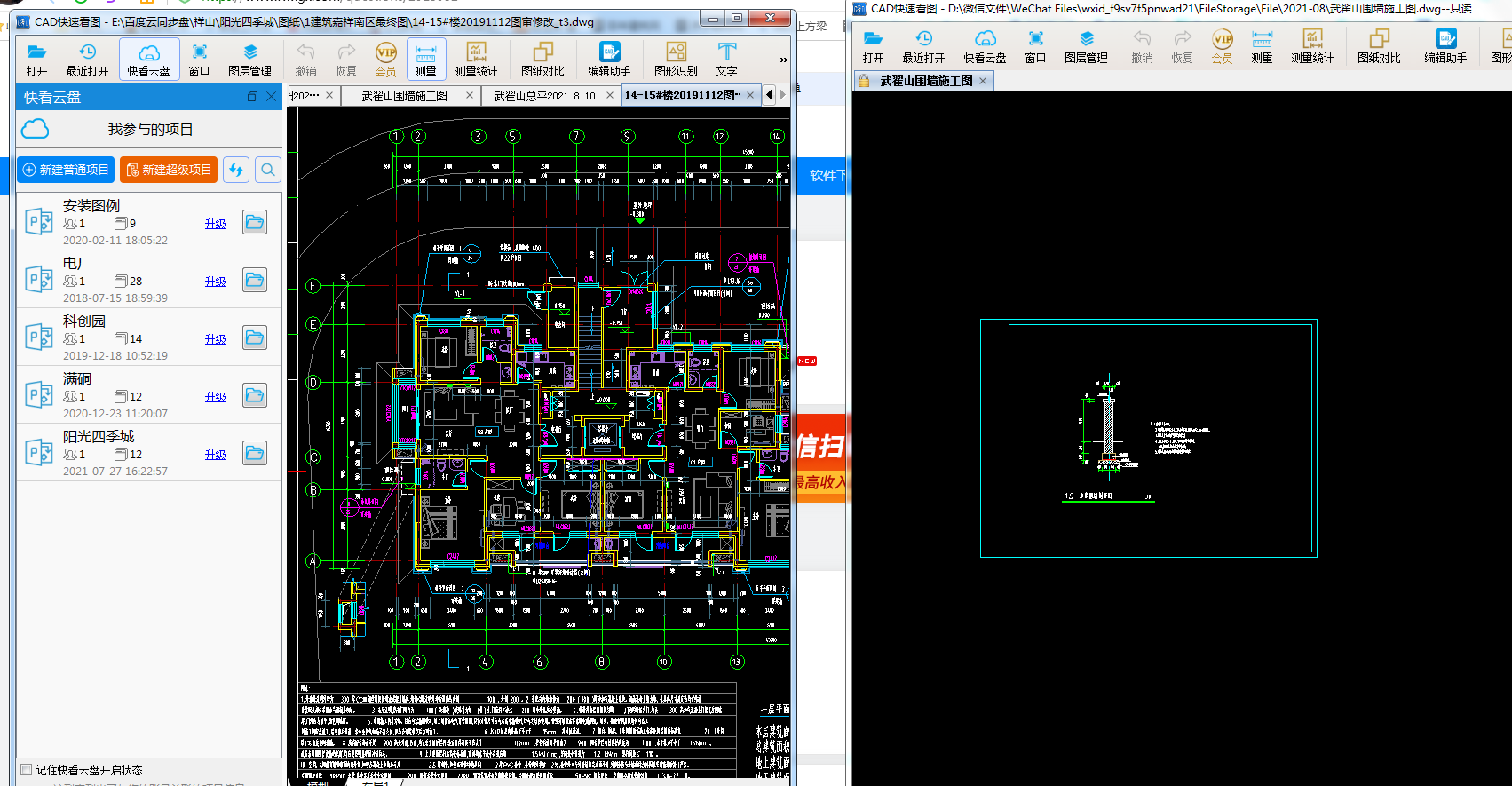Open 编辑助手 edit assistant in left window

click(609, 60)
